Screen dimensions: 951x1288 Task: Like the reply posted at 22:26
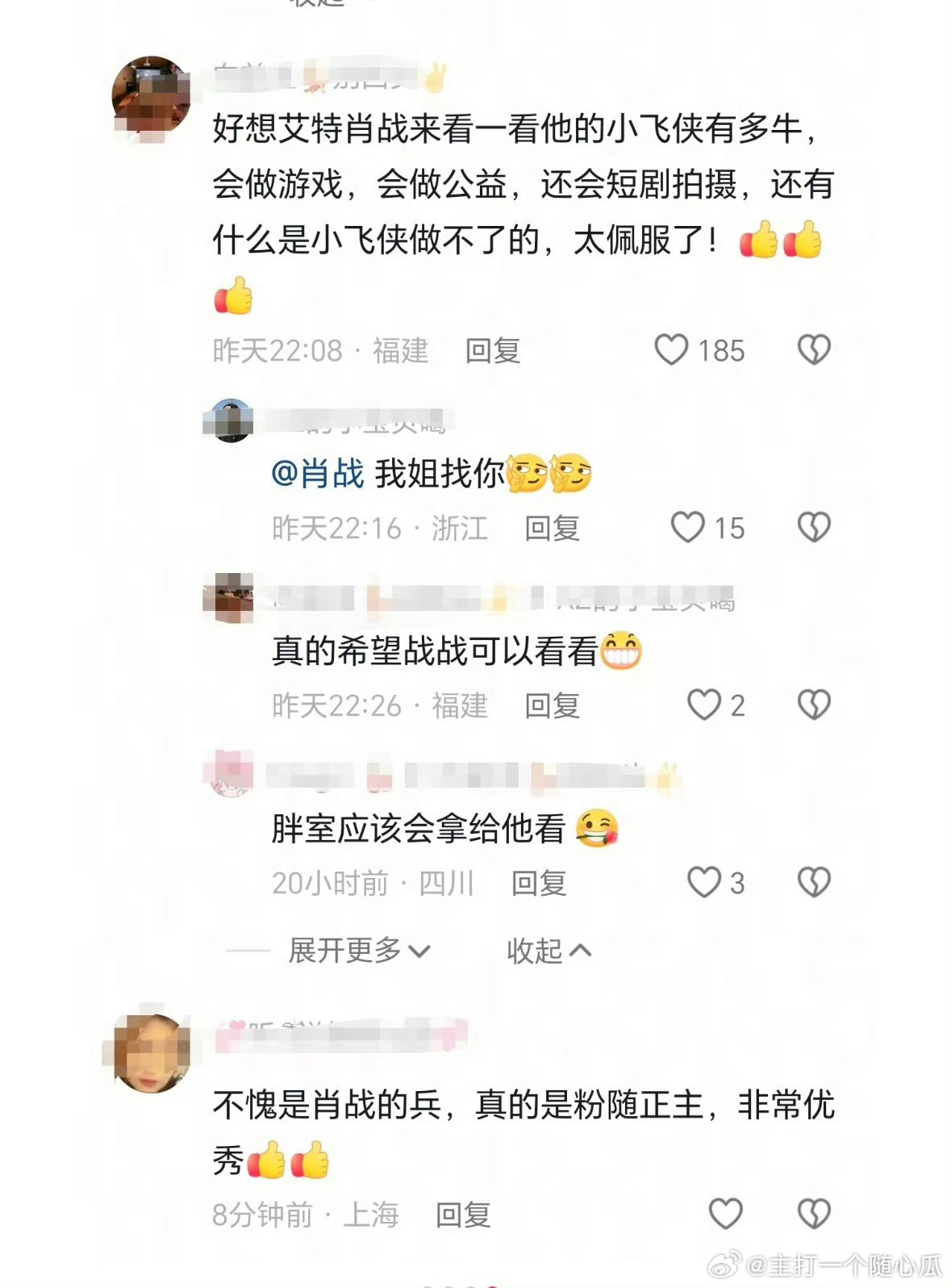[x=704, y=705]
